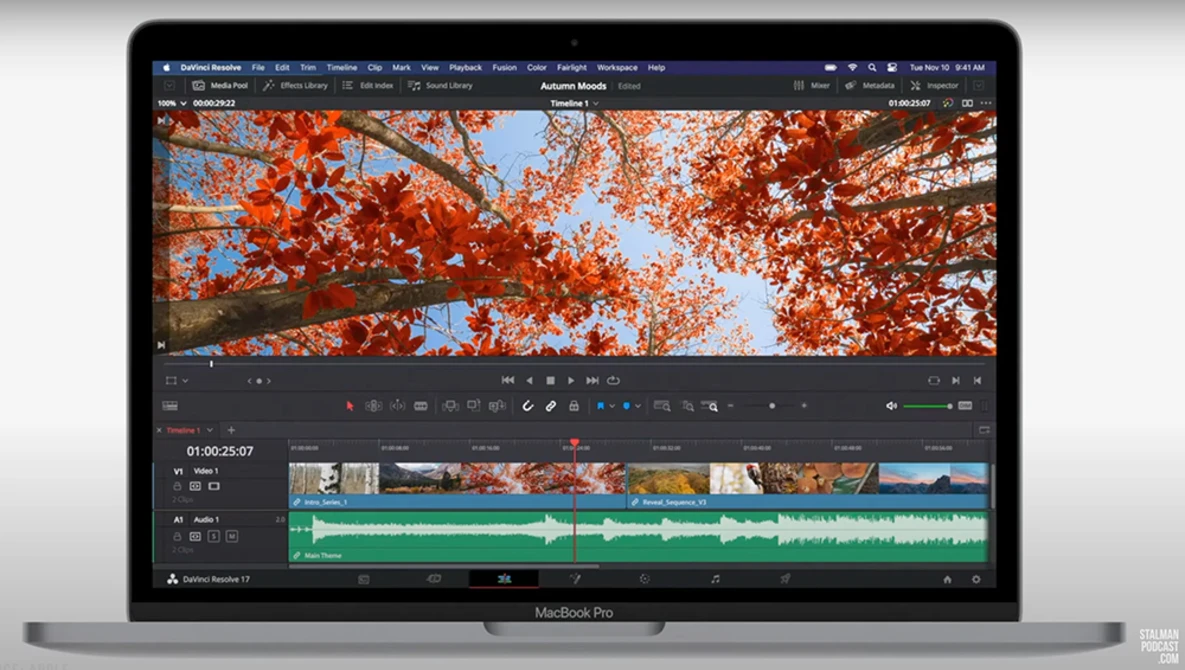Go to the Fusion page
The image size is (1185, 670).
(575, 579)
